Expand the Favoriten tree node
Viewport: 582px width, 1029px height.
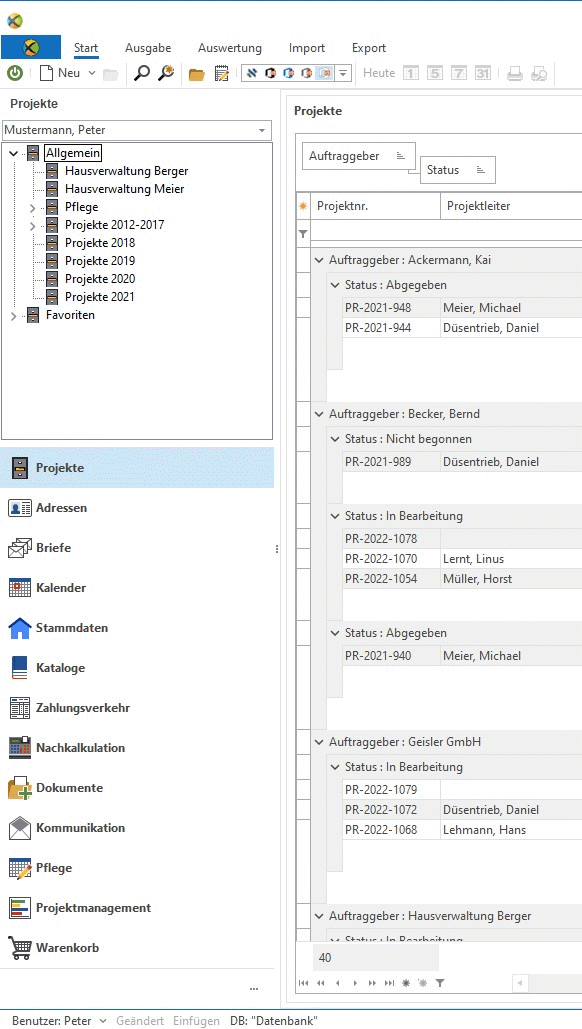tap(14, 316)
